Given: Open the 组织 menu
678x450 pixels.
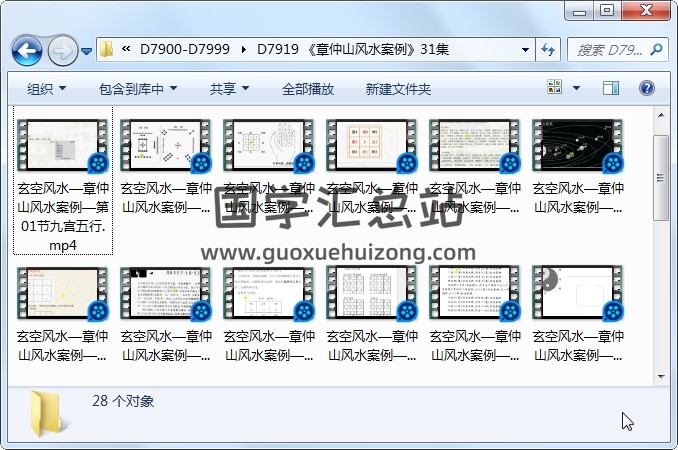Looking at the screenshot, I should tap(46, 89).
